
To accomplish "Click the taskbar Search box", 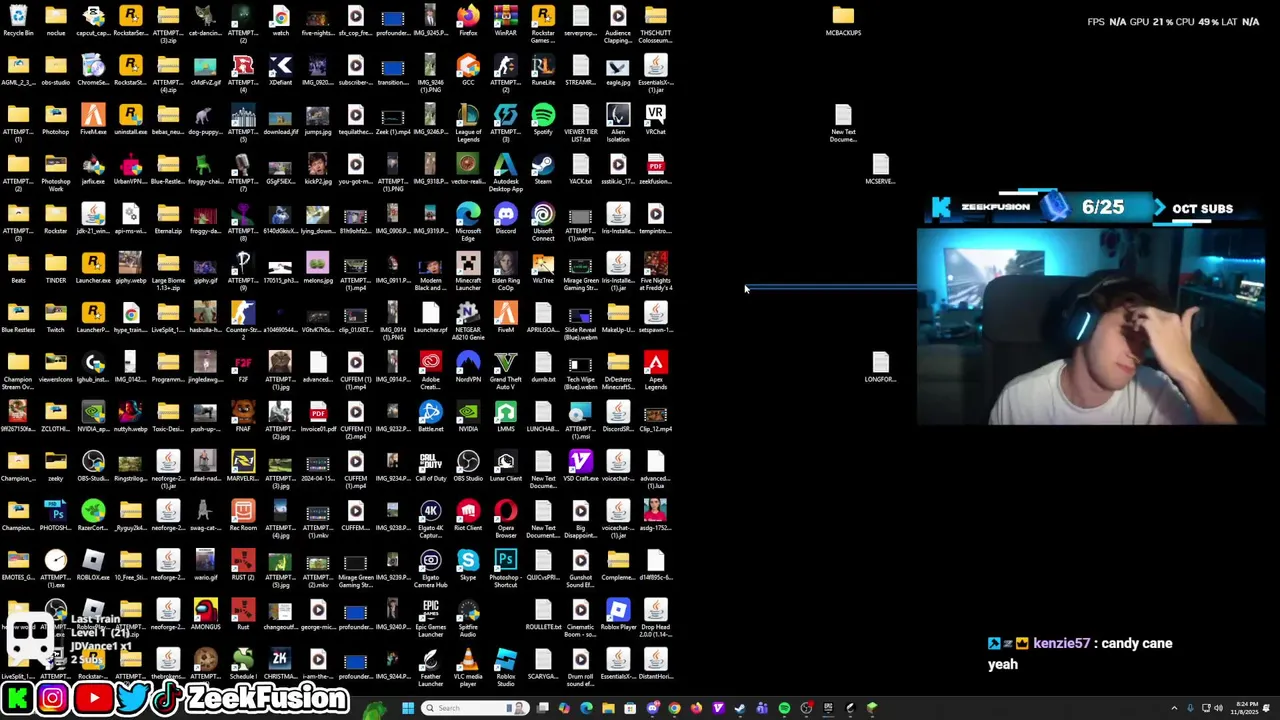I will coord(473,708).
